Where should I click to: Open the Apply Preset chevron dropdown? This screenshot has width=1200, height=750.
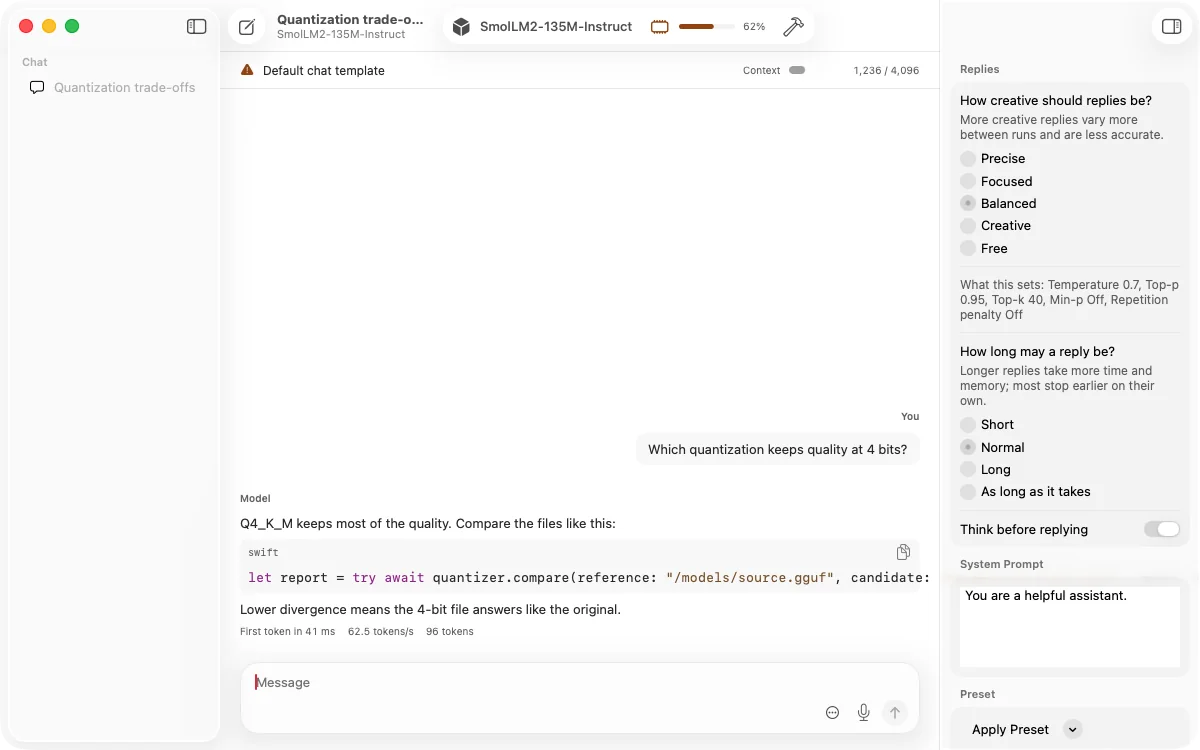pos(1072,729)
